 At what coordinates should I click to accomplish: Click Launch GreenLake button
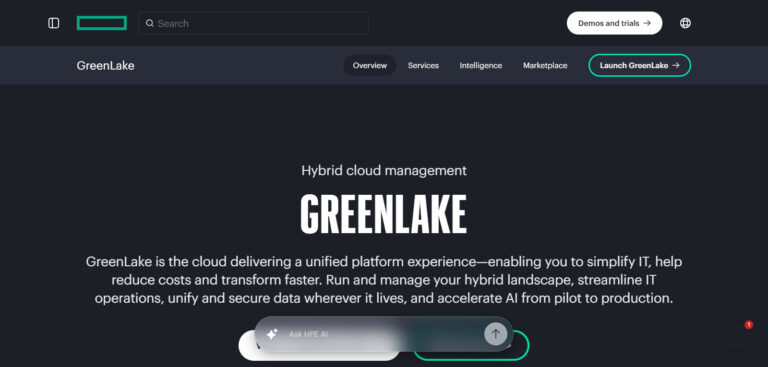pos(640,66)
